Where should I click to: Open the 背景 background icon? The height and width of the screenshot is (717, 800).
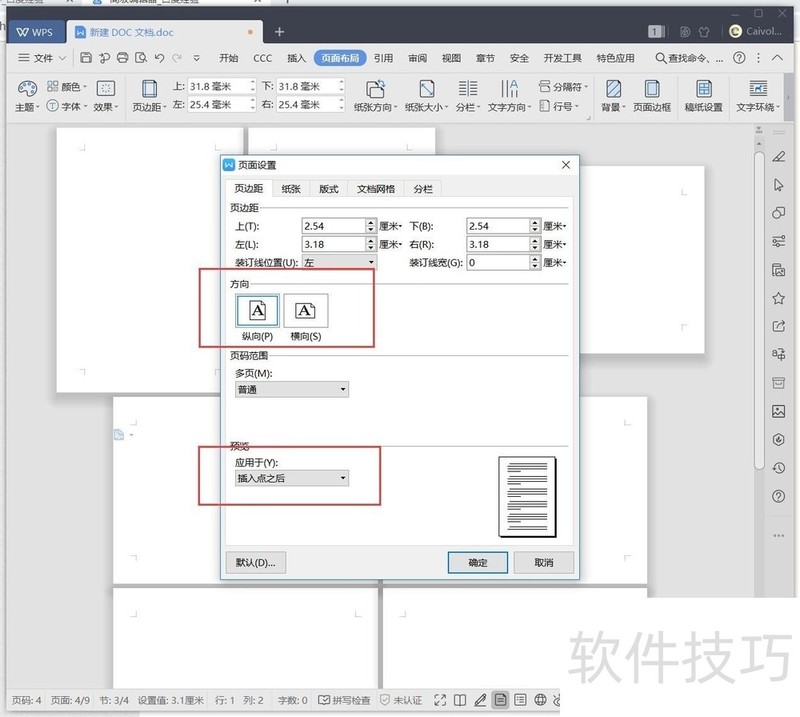click(x=613, y=95)
